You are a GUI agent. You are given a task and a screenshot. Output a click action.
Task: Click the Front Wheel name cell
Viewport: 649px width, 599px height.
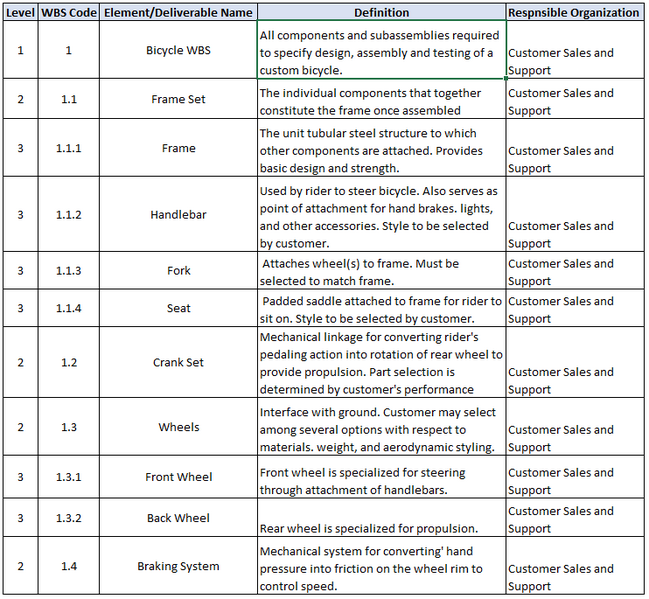tap(178, 477)
